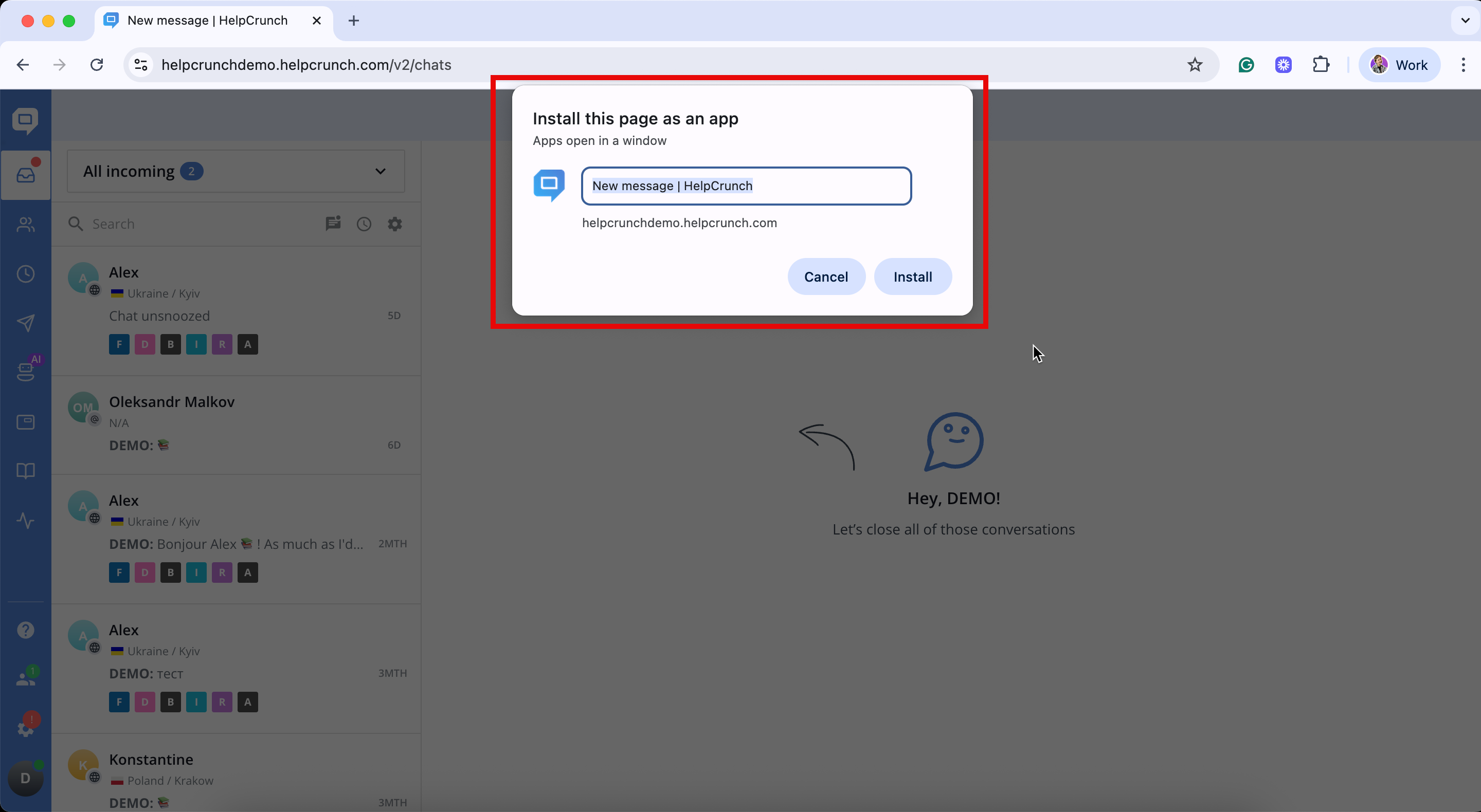Open chat list settings gear icon
Viewport: 1481px width, 812px height.
click(395, 224)
